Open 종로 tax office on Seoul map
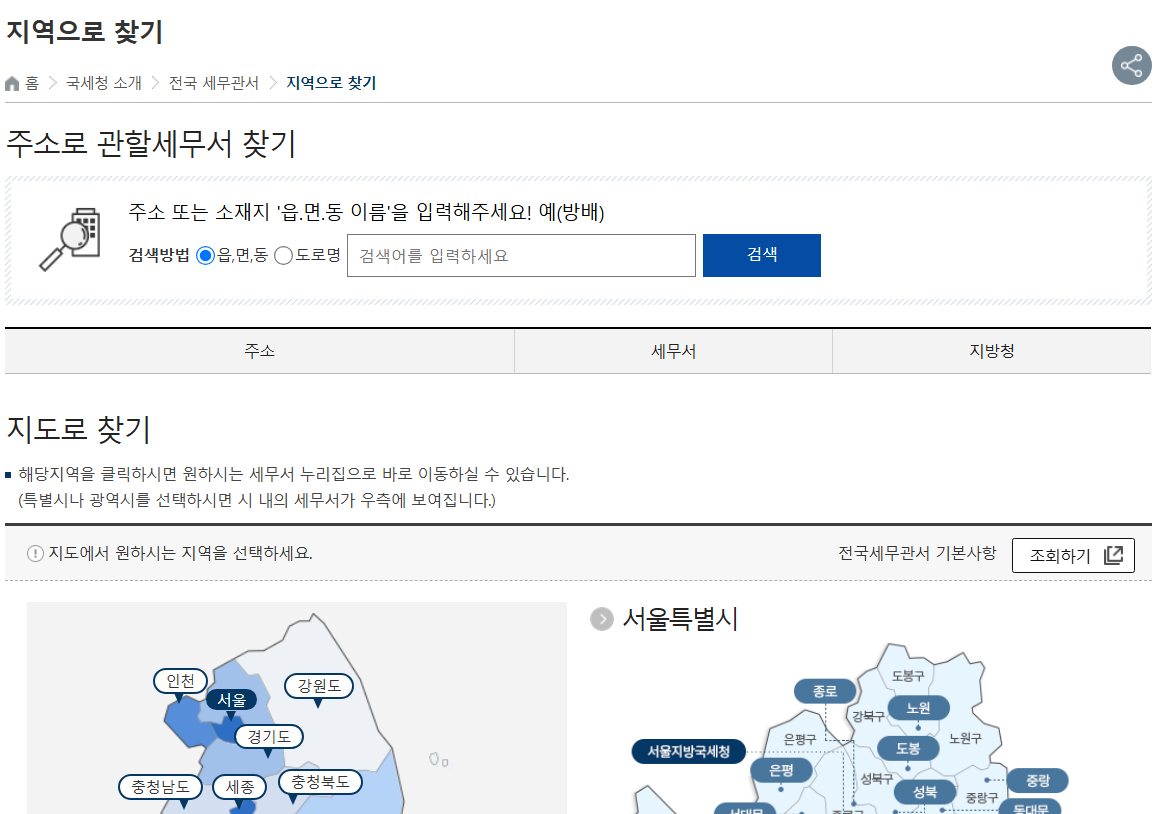The image size is (1165, 814). [825, 691]
